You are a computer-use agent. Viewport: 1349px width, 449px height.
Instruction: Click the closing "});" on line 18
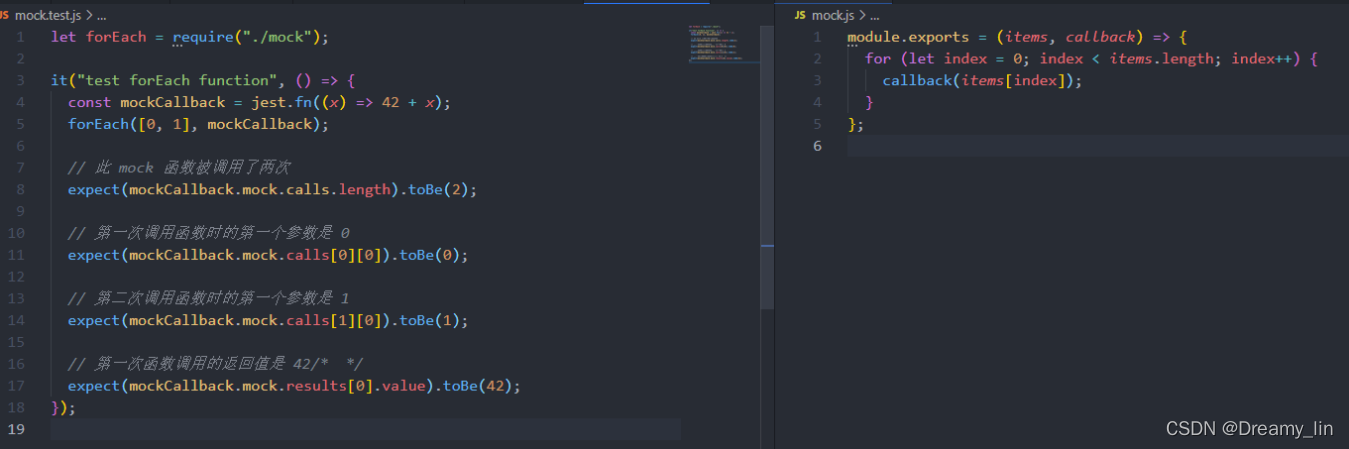click(x=63, y=407)
